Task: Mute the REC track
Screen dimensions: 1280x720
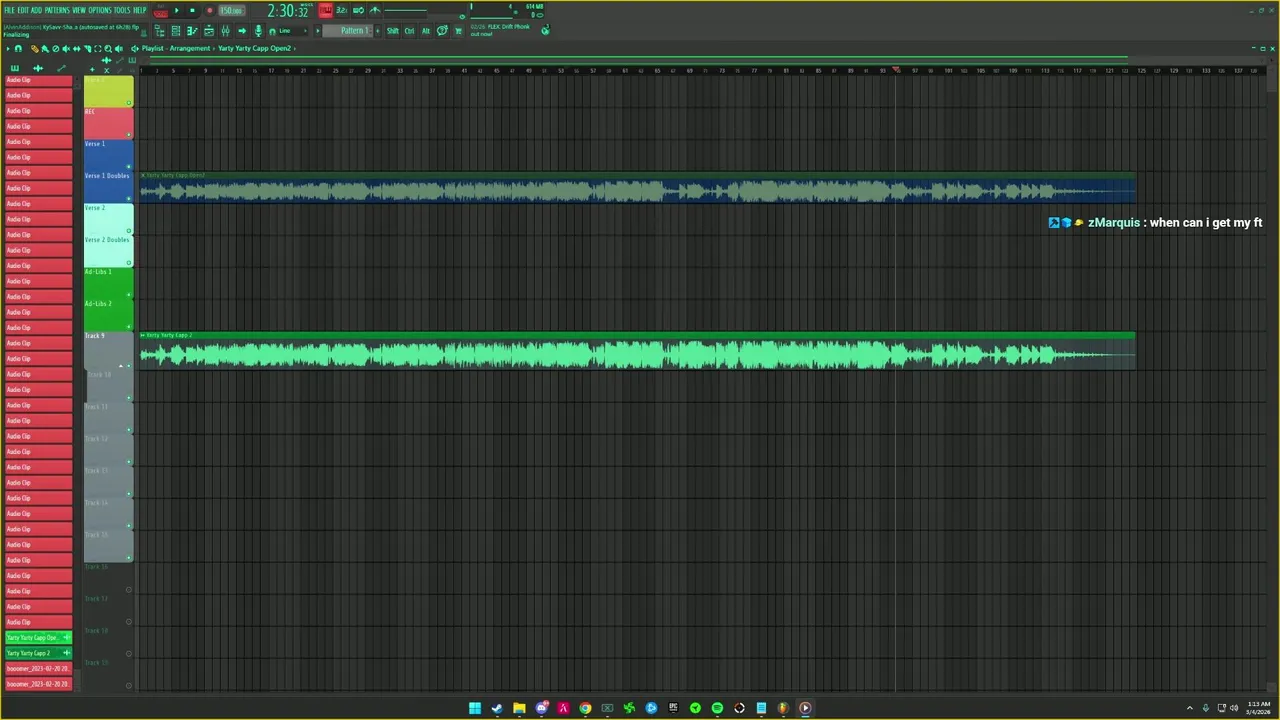Action: (128, 134)
